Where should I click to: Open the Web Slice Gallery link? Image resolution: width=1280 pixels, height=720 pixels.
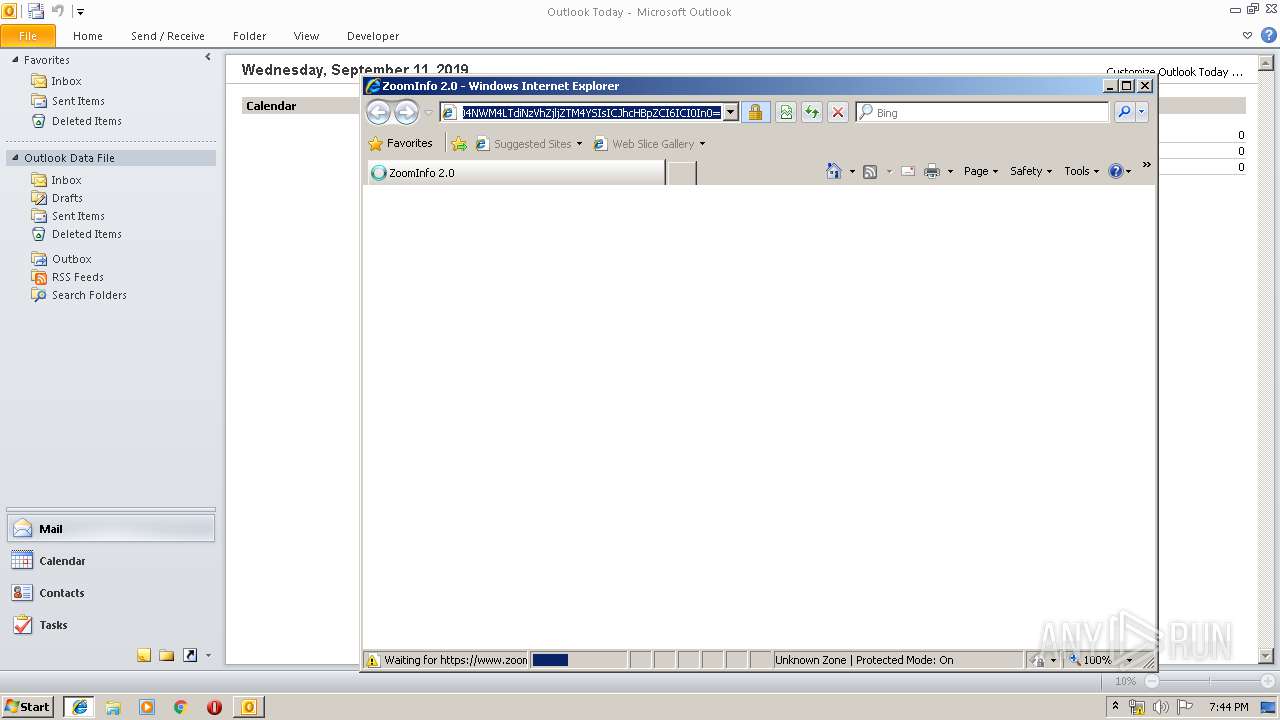coord(649,144)
